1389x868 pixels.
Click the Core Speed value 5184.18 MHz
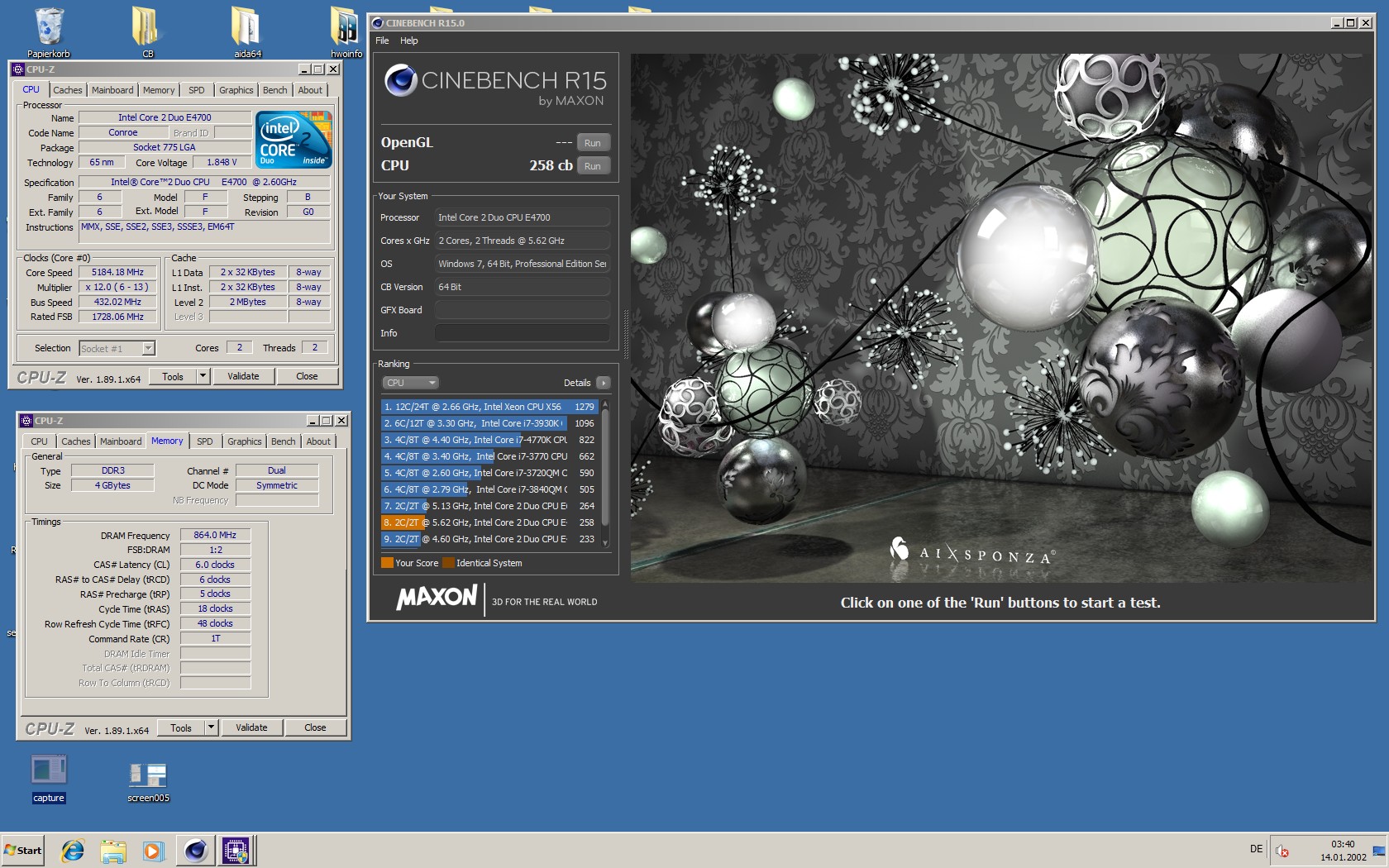click(117, 272)
